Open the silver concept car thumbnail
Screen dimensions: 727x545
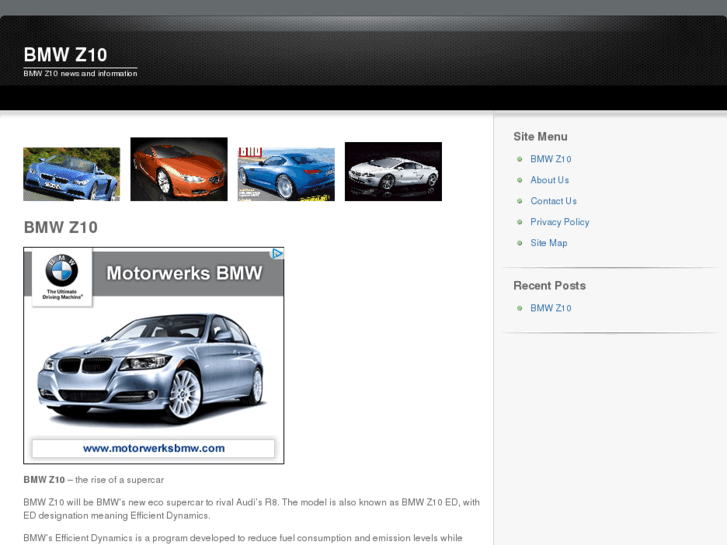[393, 172]
